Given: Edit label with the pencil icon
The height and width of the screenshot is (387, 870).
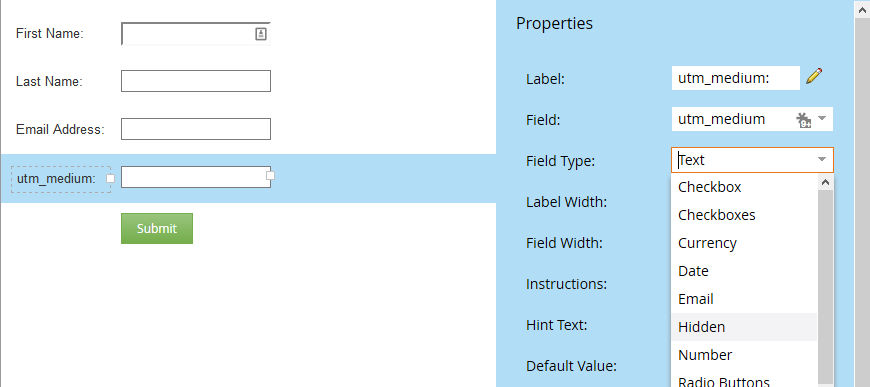Looking at the screenshot, I should pos(814,76).
